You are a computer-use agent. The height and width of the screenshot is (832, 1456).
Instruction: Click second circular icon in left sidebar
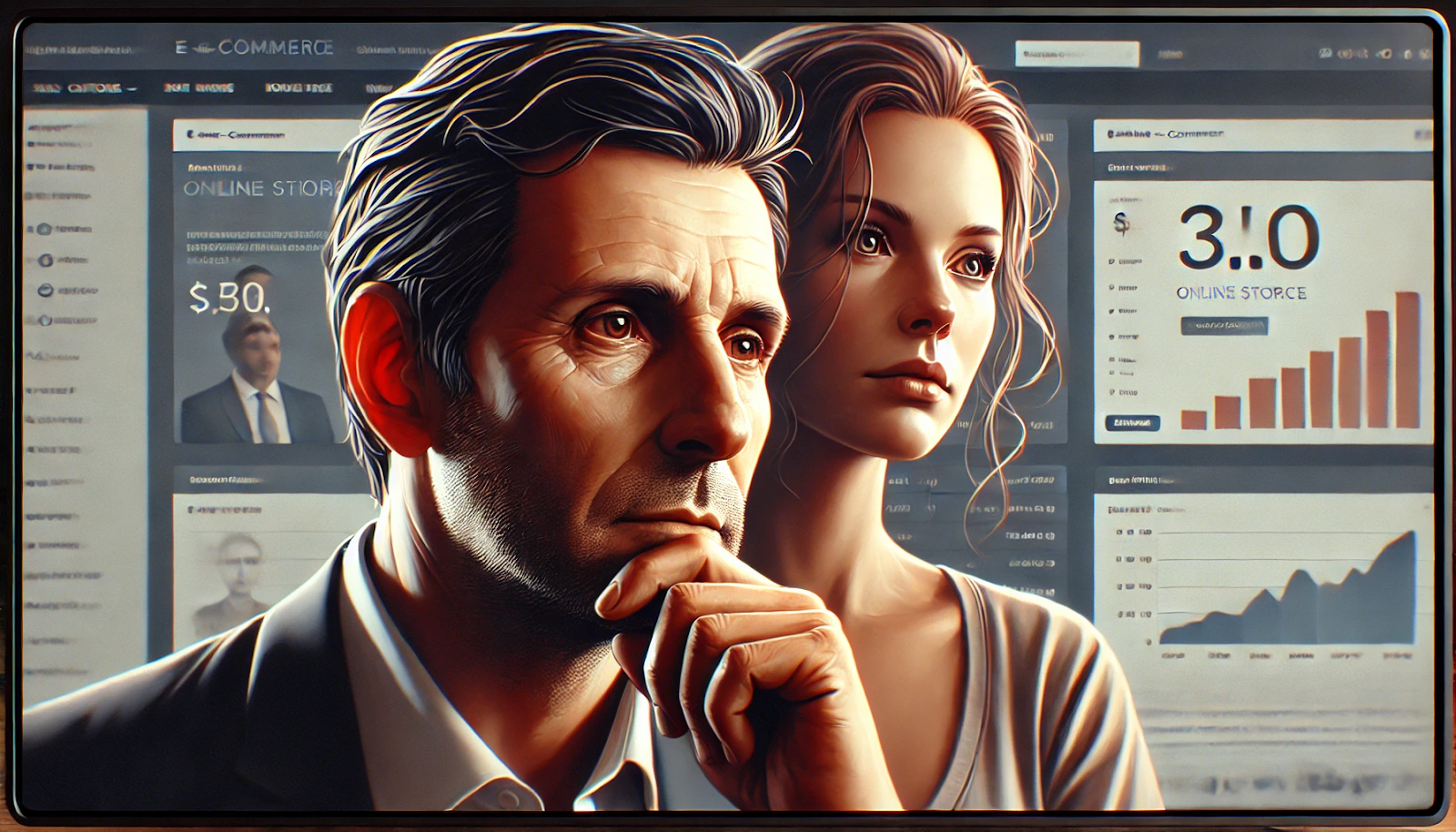(45, 260)
